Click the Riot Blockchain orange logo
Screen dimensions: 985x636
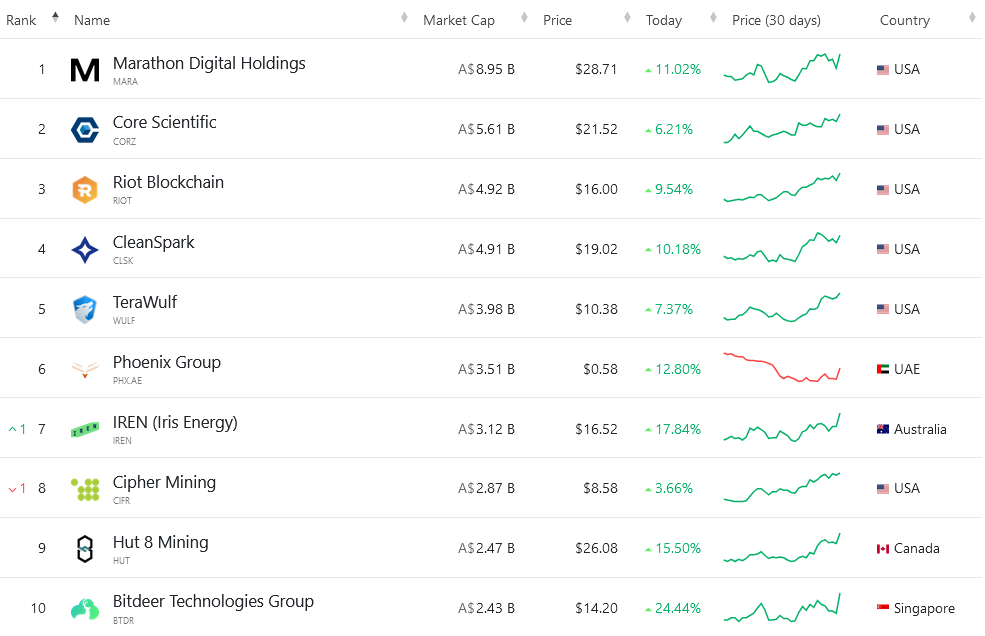pos(85,190)
